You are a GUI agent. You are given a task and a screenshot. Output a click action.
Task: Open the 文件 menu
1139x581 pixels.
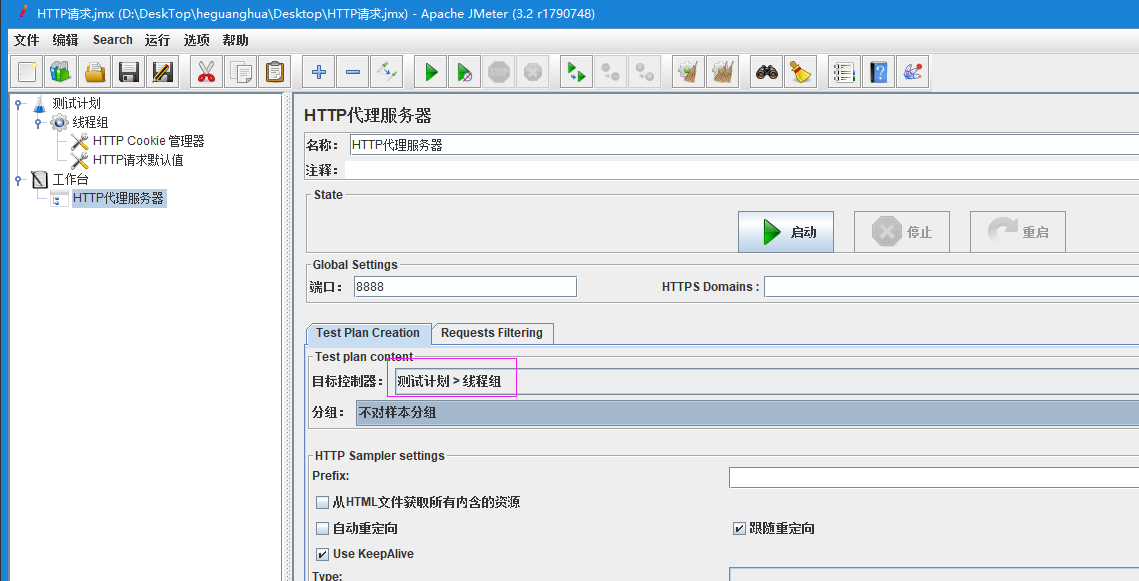point(27,41)
